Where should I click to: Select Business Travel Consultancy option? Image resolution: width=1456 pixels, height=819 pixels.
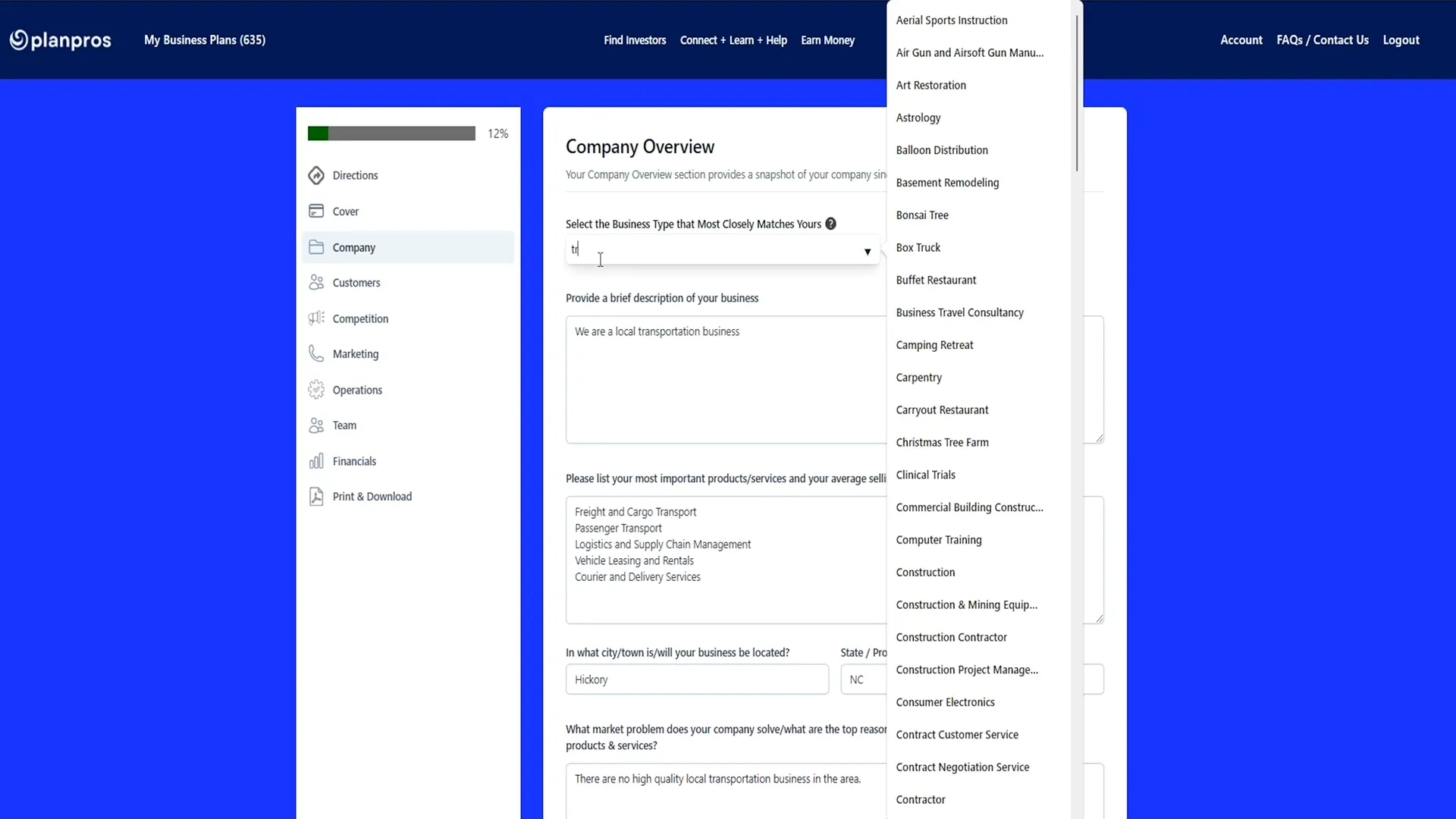[978, 312]
